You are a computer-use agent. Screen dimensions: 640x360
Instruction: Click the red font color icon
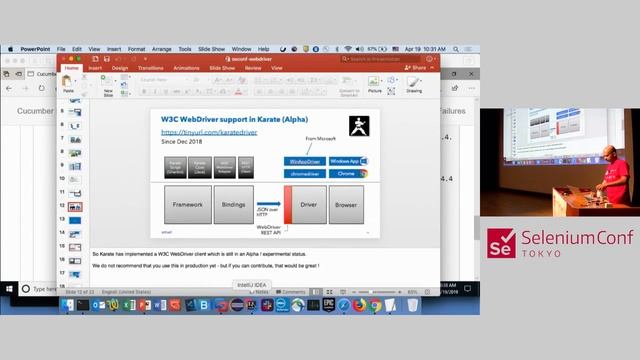(238, 92)
